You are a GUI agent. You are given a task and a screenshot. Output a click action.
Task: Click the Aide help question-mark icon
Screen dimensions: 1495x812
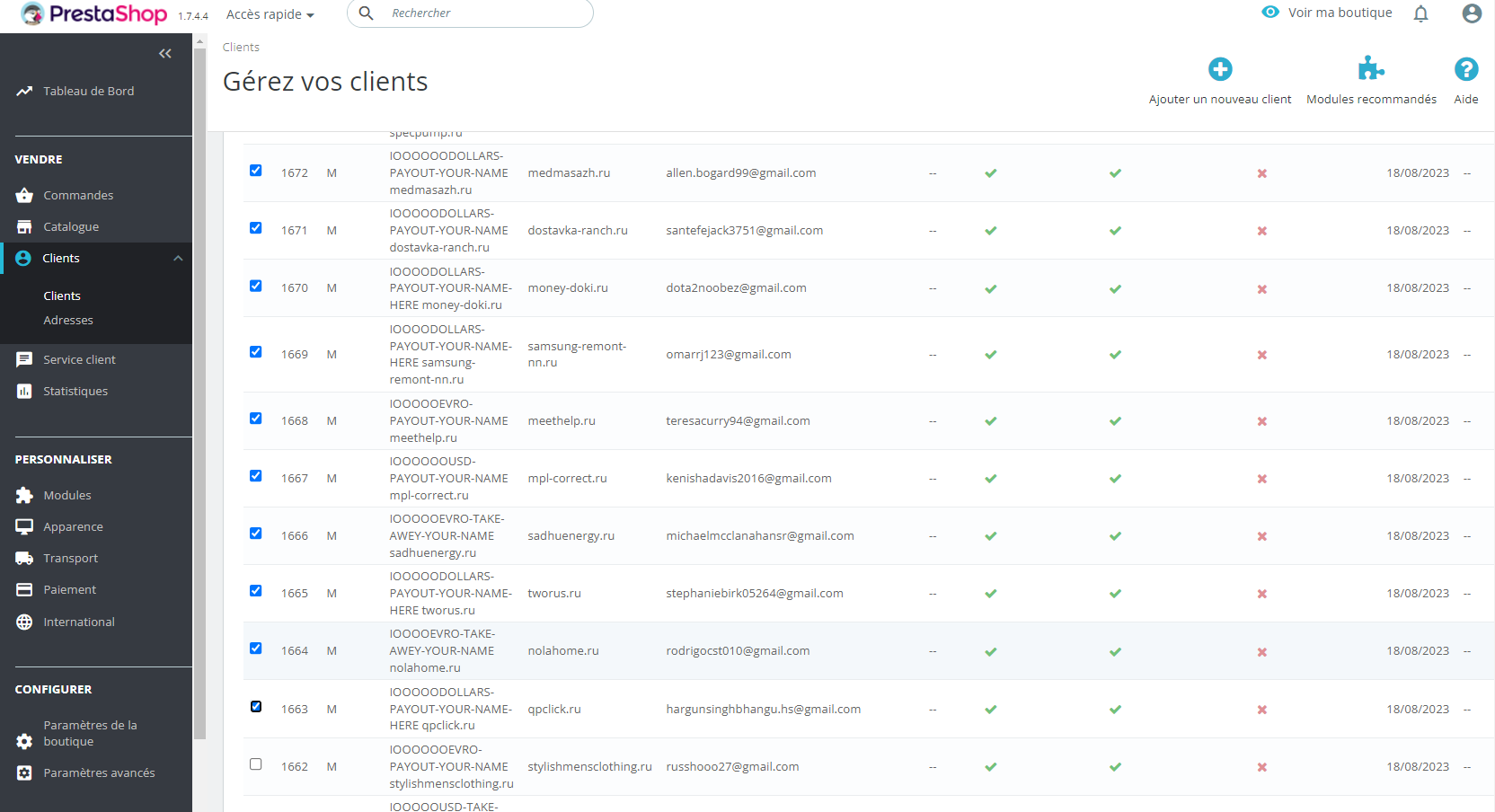click(1466, 69)
